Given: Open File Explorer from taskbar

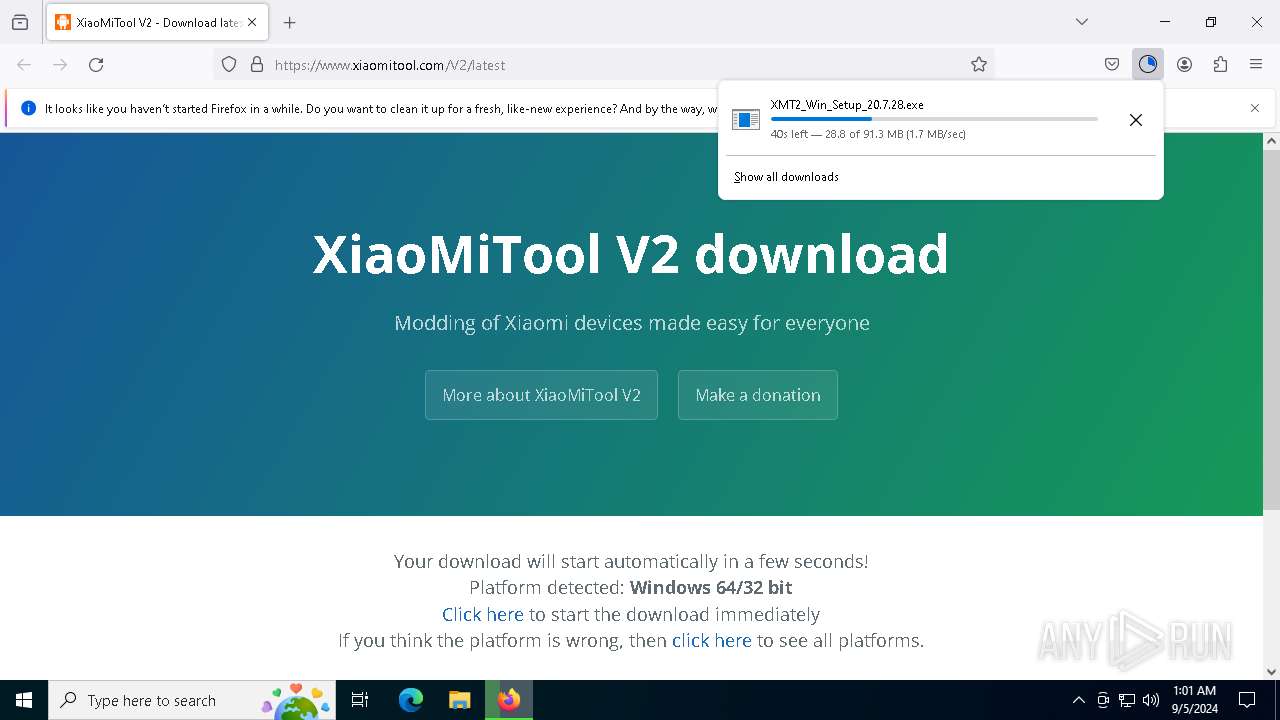Looking at the screenshot, I should (459, 700).
